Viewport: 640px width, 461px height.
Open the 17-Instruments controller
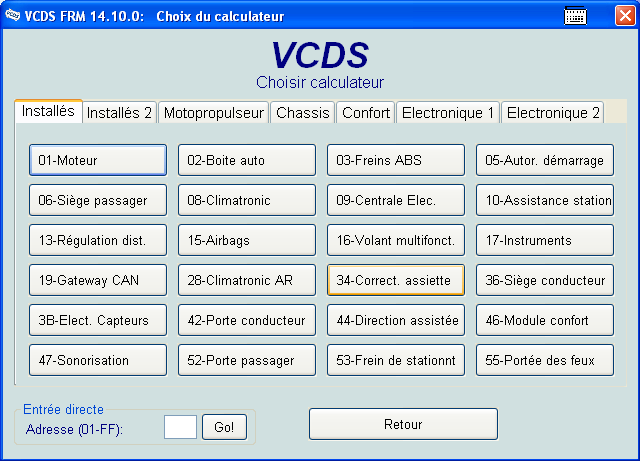(x=545, y=240)
